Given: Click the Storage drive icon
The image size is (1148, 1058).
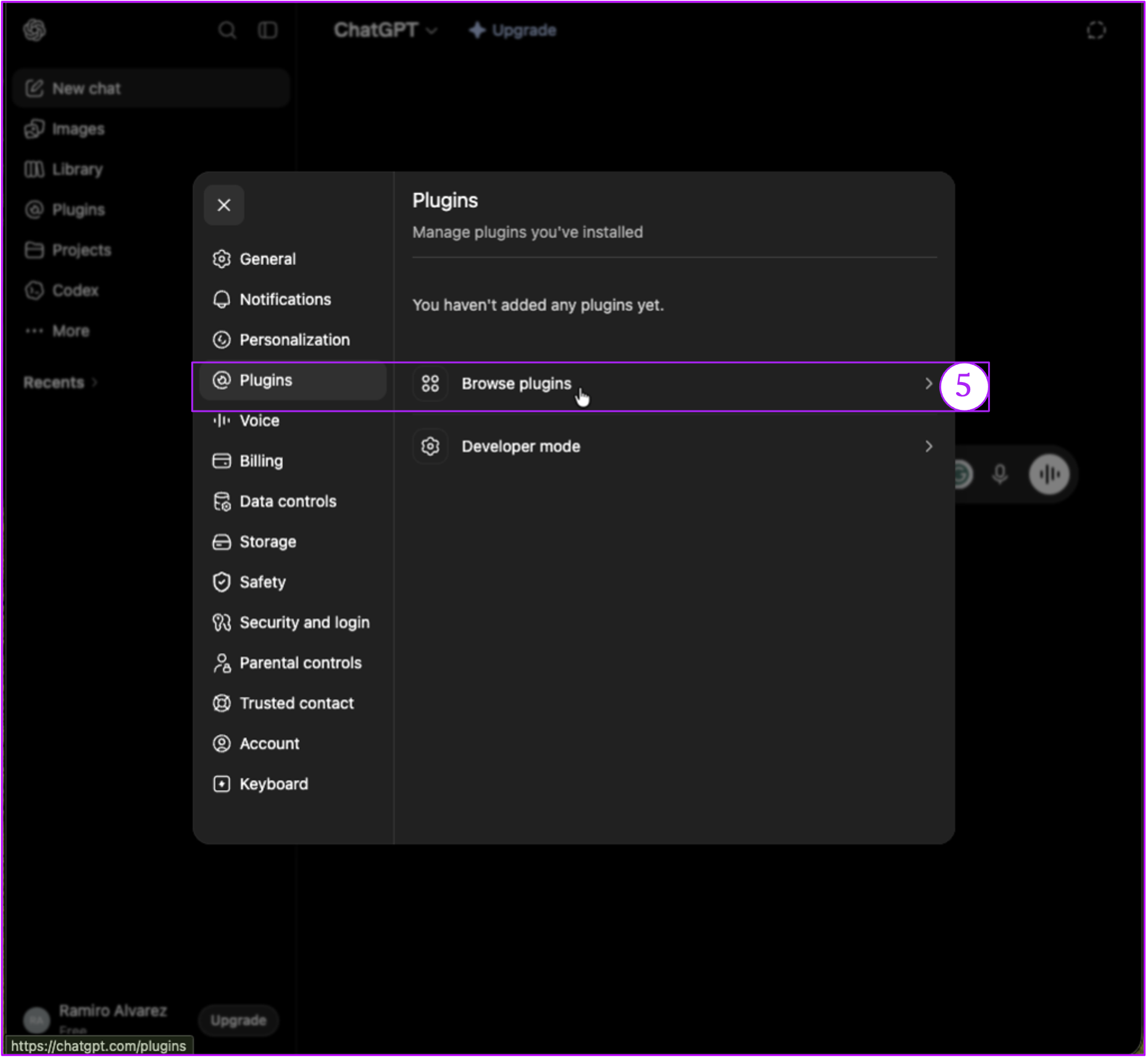Looking at the screenshot, I should click(222, 542).
